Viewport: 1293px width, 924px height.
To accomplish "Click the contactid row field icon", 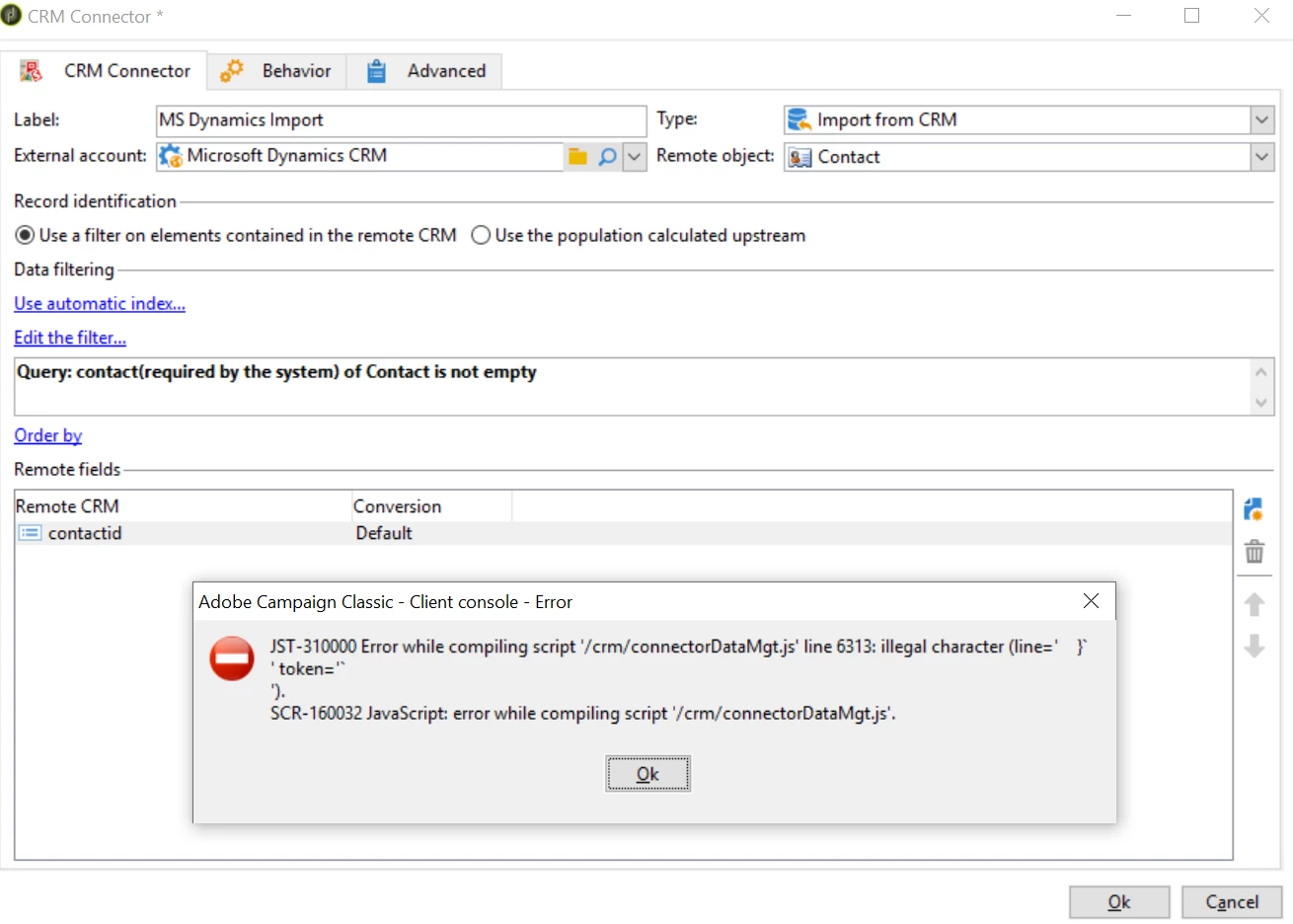I will (x=30, y=533).
